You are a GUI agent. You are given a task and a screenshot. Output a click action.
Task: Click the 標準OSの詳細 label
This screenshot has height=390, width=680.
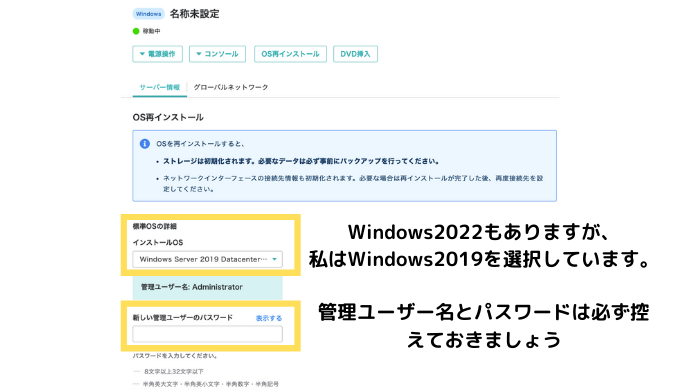154,226
